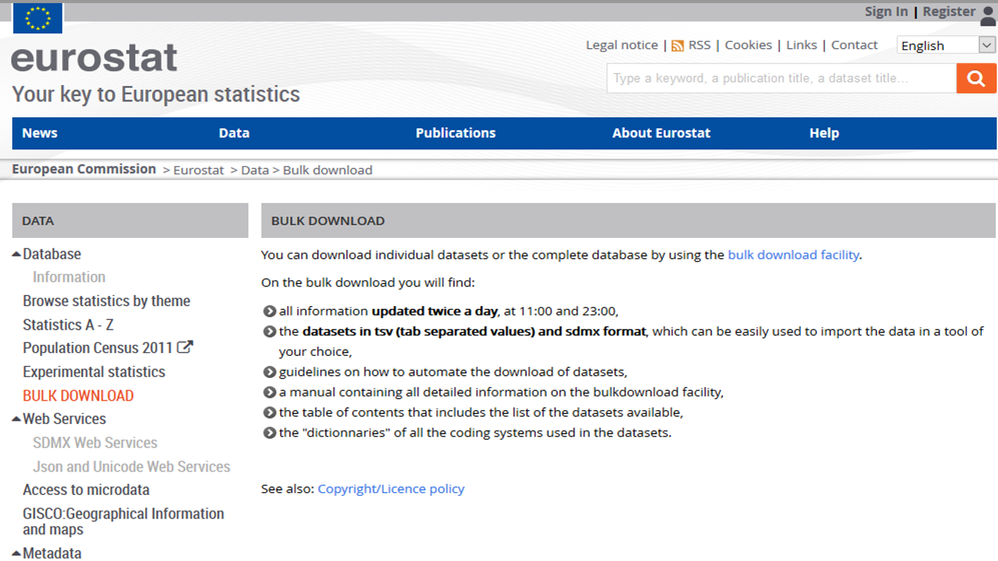Open Browse statistics by theme
Viewport: 998px width, 561px height.
106,301
